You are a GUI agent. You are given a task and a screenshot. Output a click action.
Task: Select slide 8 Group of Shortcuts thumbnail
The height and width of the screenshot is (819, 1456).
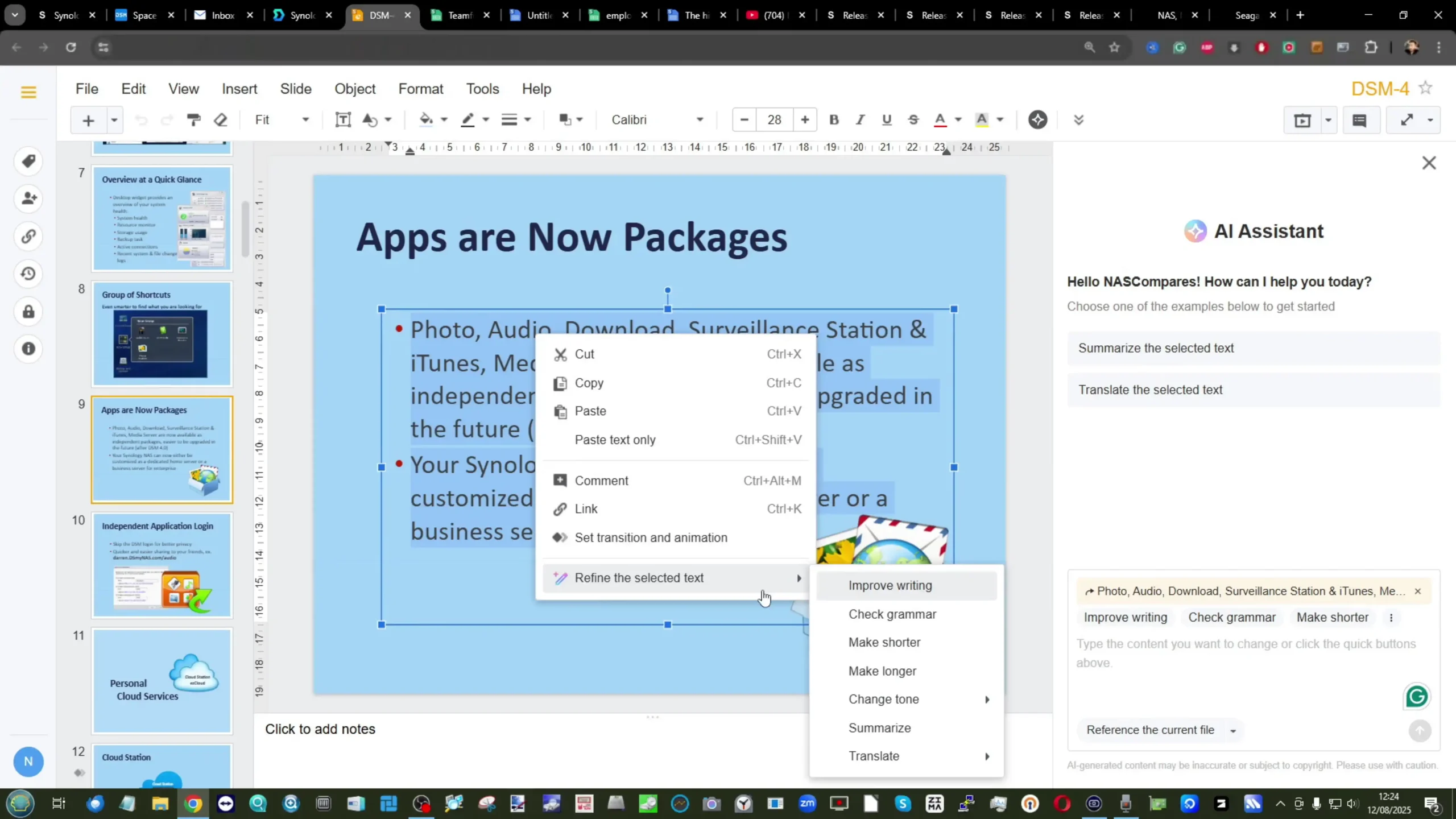(162, 334)
